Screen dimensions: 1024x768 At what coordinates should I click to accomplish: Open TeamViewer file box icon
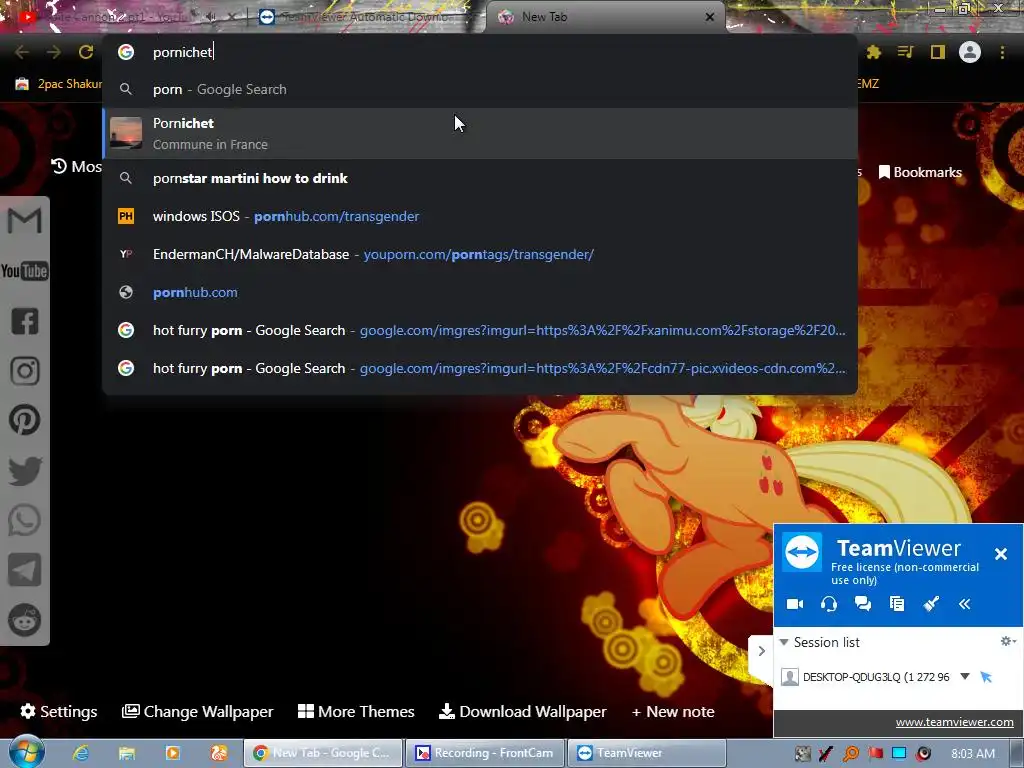point(897,604)
